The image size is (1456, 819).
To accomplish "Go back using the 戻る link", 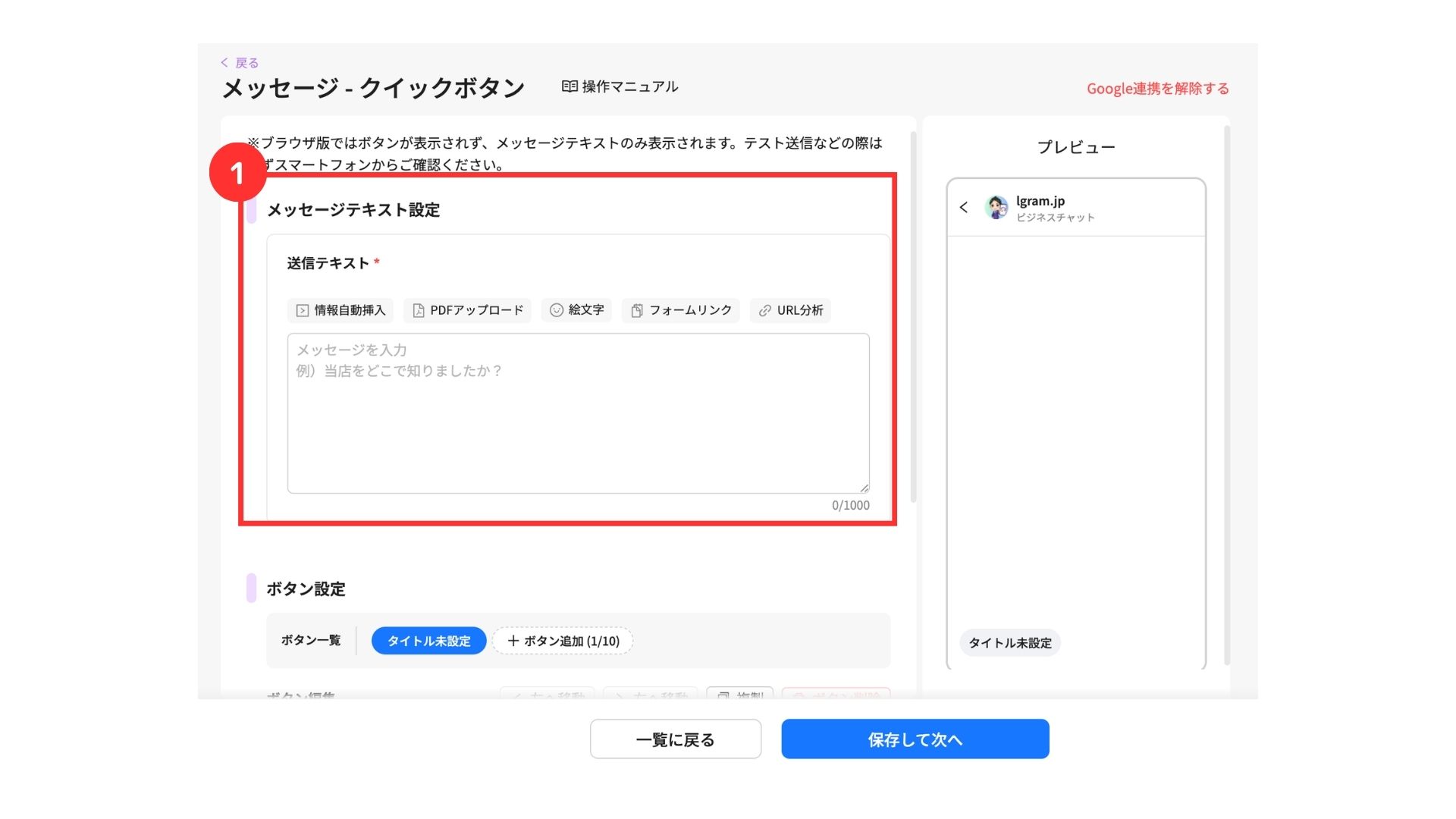I will [240, 63].
